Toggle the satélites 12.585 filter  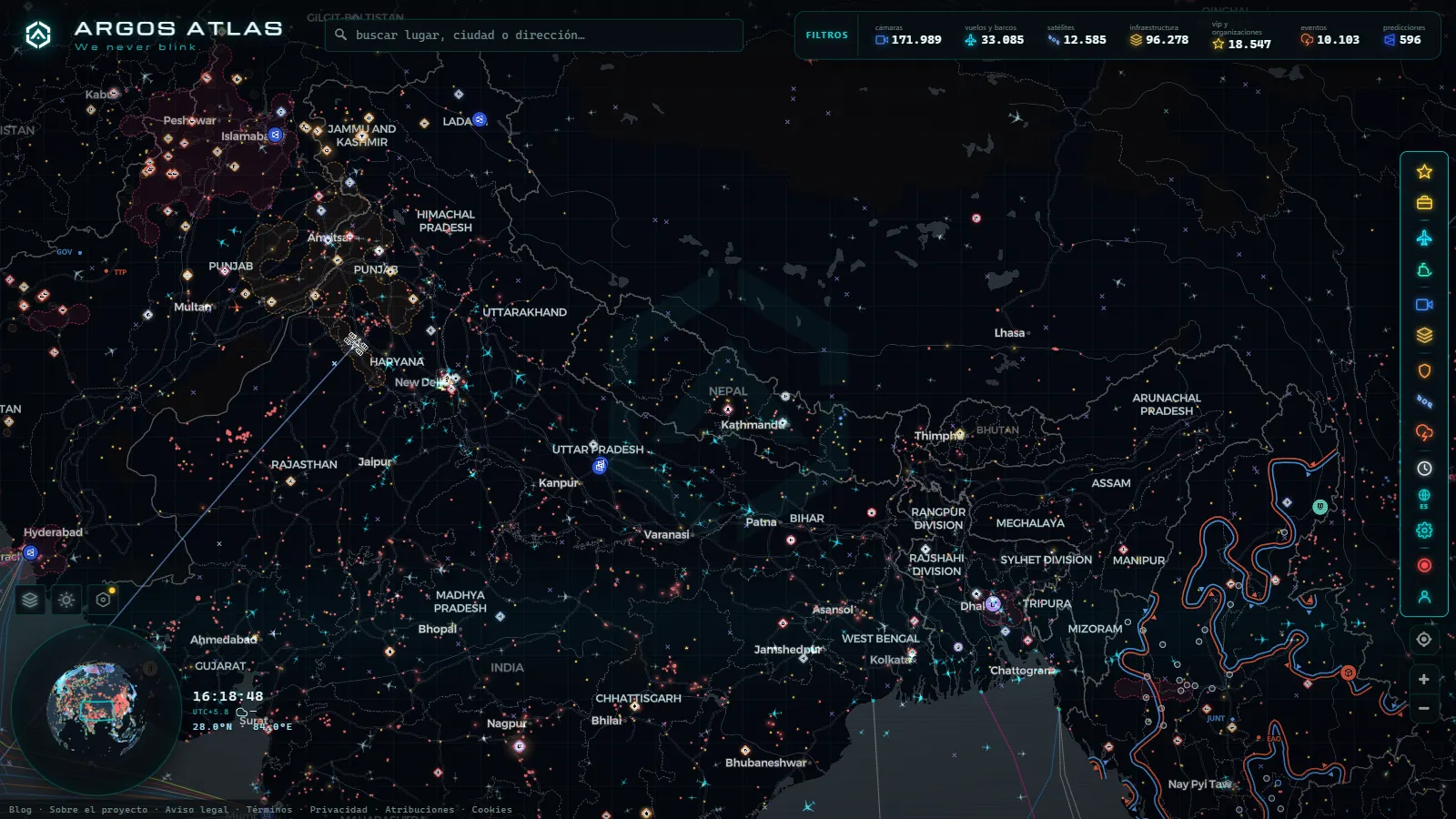(x=1077, y=35)
